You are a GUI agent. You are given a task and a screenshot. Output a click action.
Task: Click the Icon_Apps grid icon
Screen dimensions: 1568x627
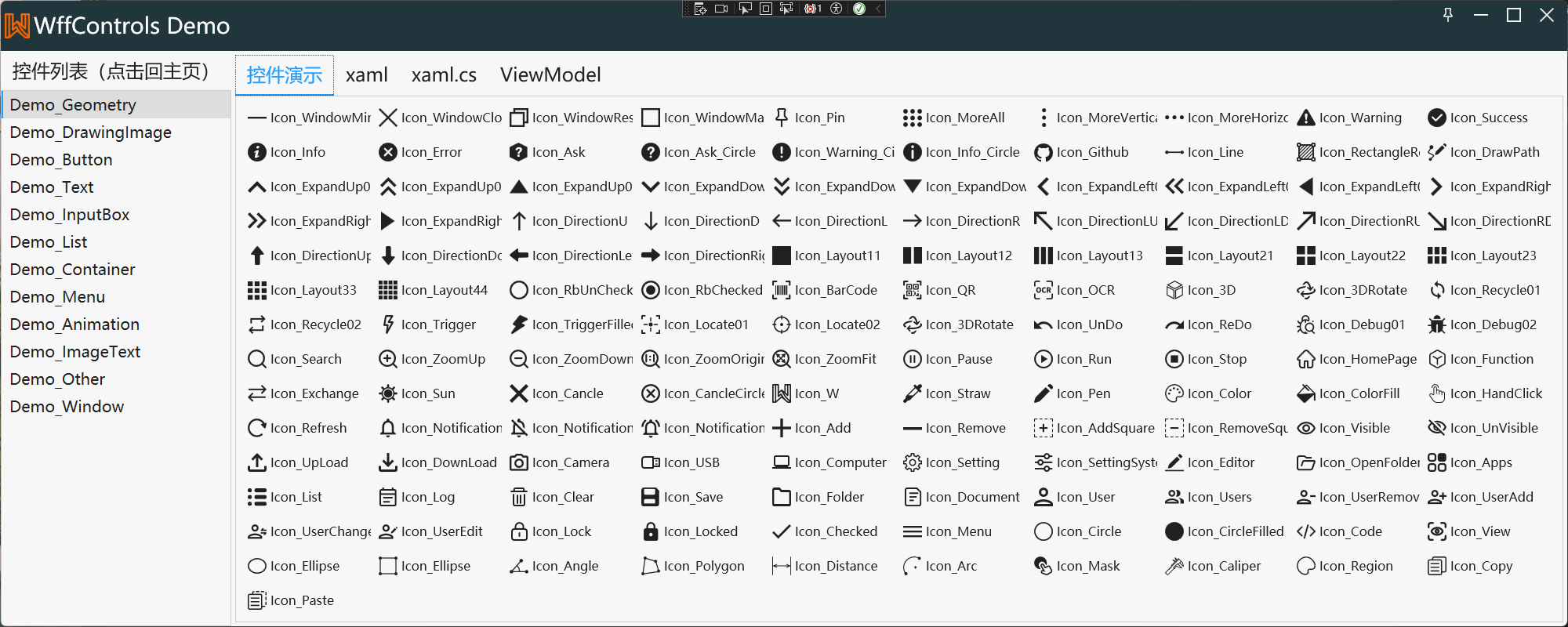coord(1436,462)
